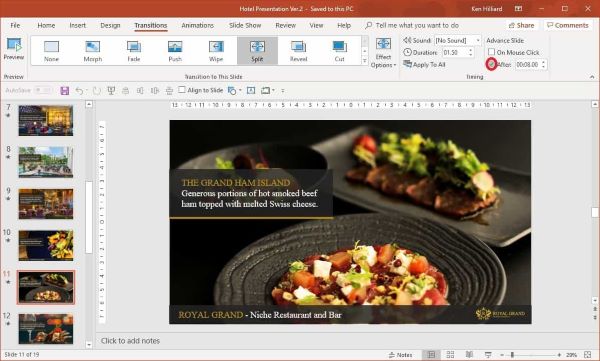Select slide 12 thumbnail
This screenshot has width=600, height=361.
[46, 329]
